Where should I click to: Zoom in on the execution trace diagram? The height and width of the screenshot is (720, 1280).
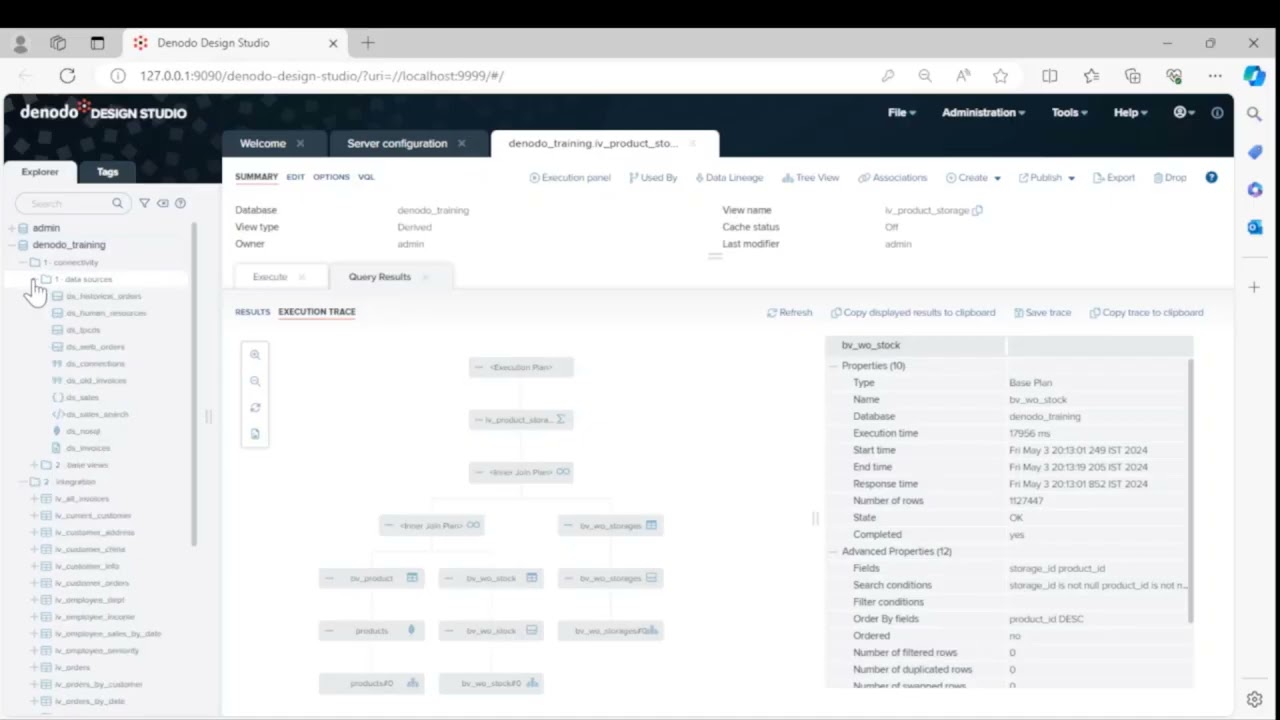point(255,355)
